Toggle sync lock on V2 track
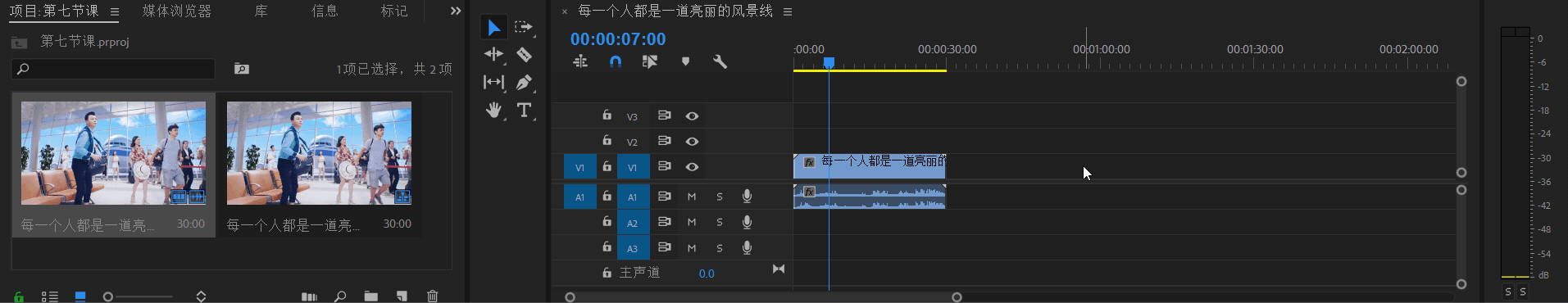Viewport: 1568px width, 303px height. (664, 141)
